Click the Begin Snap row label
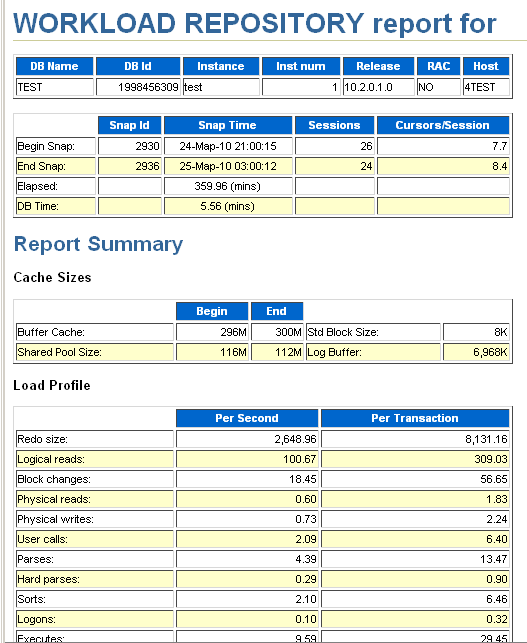This screenshot has width=527, height=643. (56, 146)
